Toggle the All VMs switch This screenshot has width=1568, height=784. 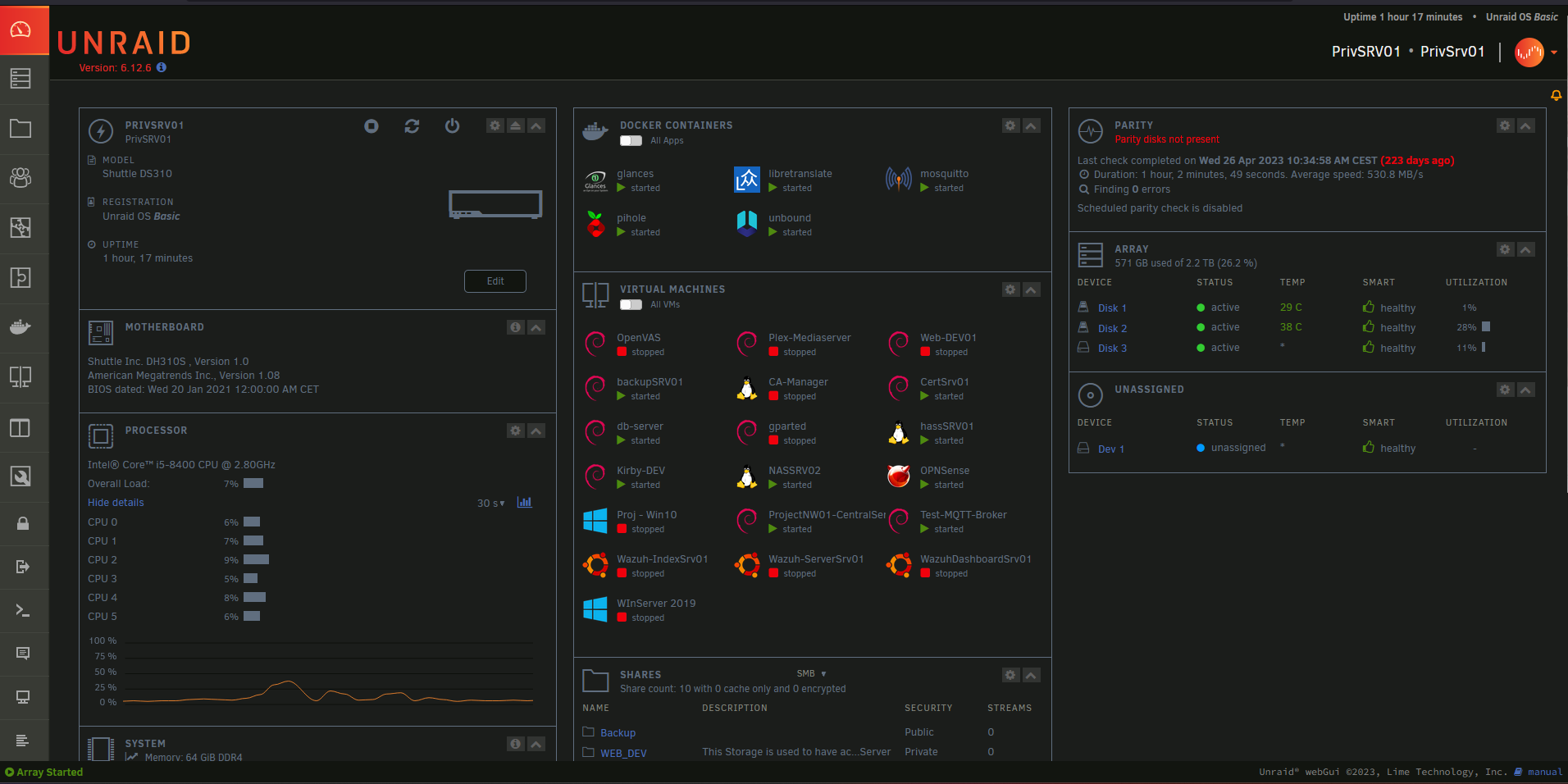[631, 304]
